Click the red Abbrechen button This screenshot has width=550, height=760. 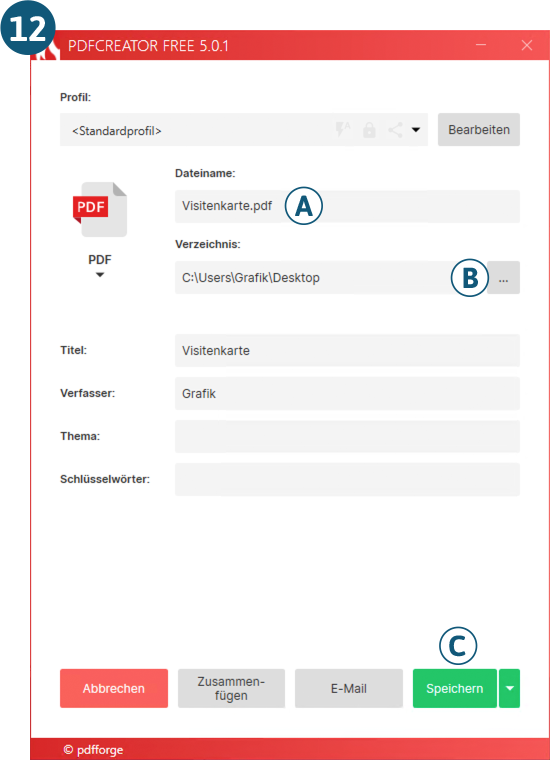114,688
